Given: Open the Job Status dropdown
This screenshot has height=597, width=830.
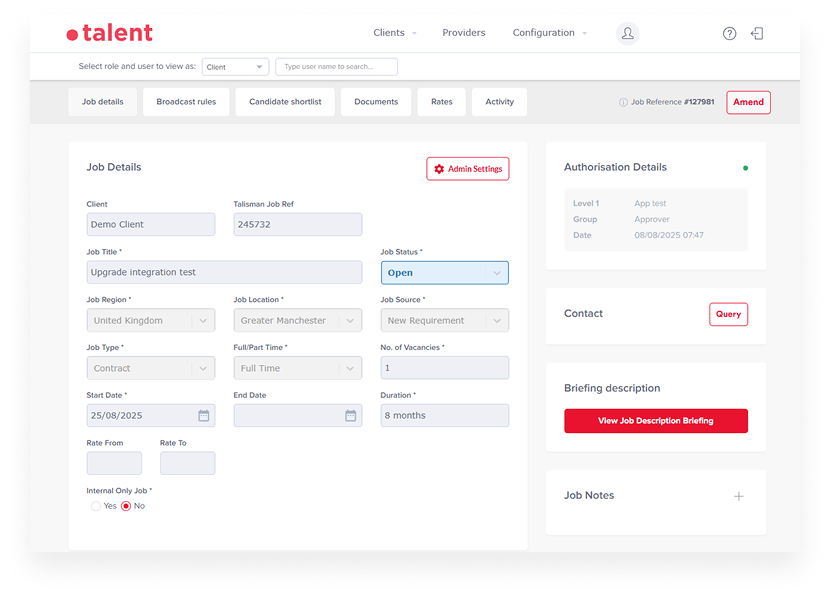Looking at the screenshot, I should point(444,273).
